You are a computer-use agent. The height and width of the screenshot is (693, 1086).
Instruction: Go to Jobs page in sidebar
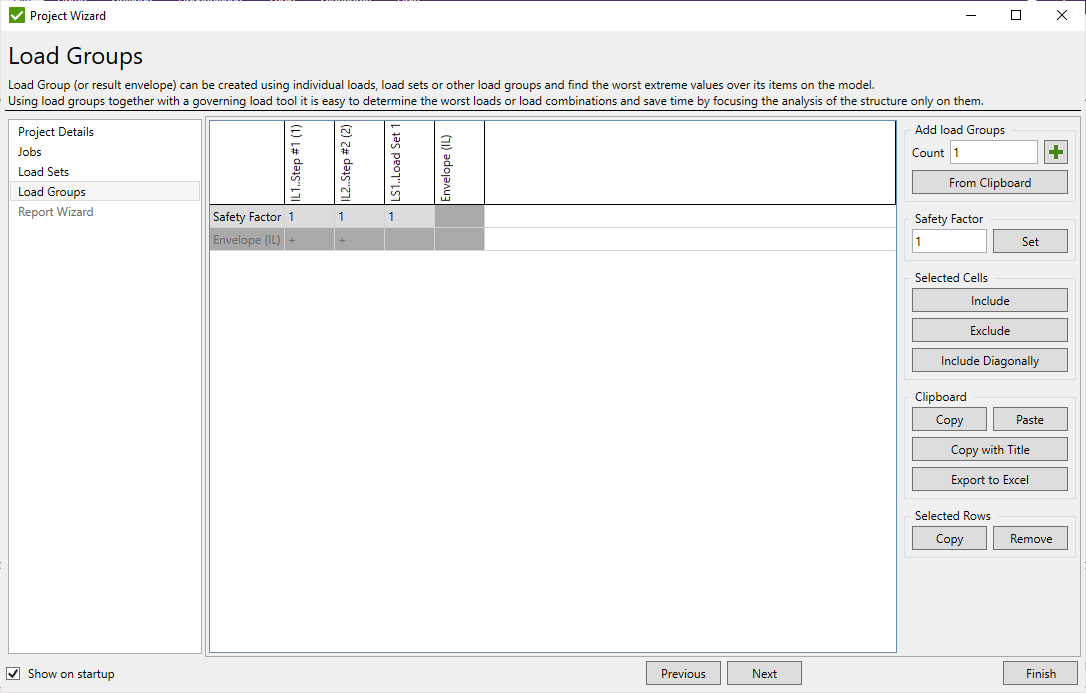[x=105, y=152]
